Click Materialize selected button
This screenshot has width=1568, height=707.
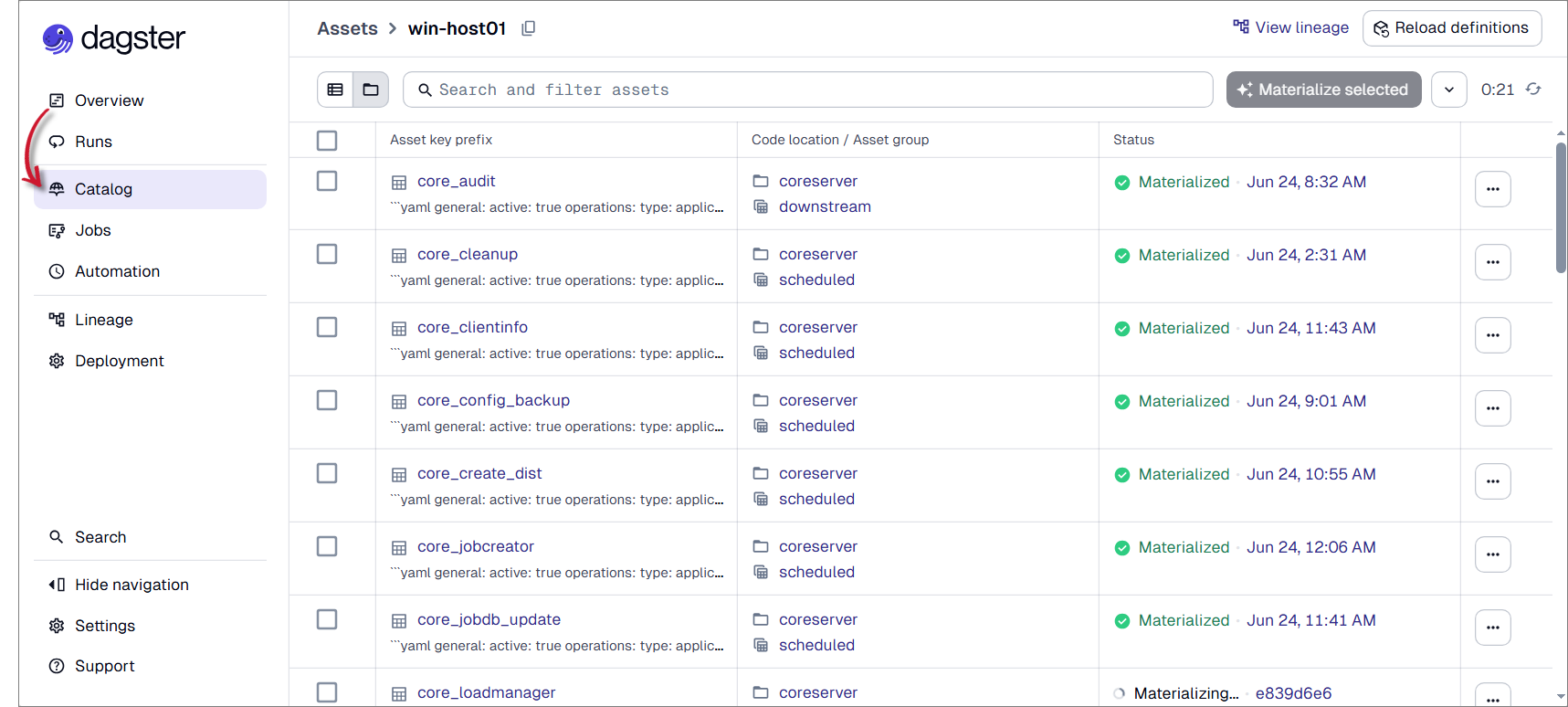pos(1323,90)
